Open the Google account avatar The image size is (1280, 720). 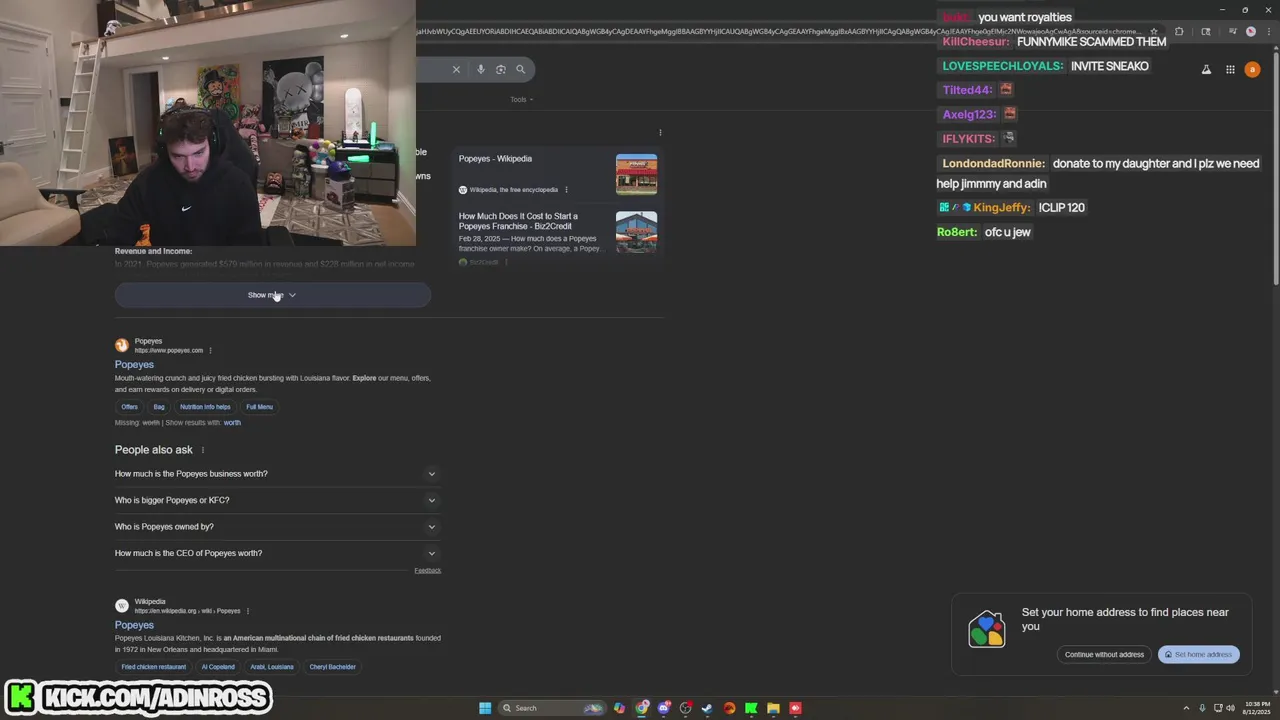[x=1252, y=70]
